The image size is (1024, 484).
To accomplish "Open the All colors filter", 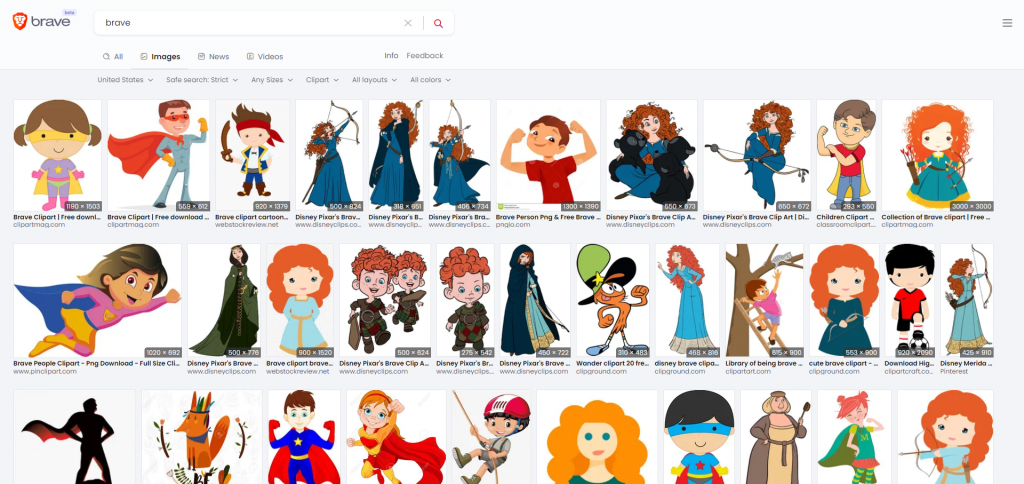I will click(430, 80).
